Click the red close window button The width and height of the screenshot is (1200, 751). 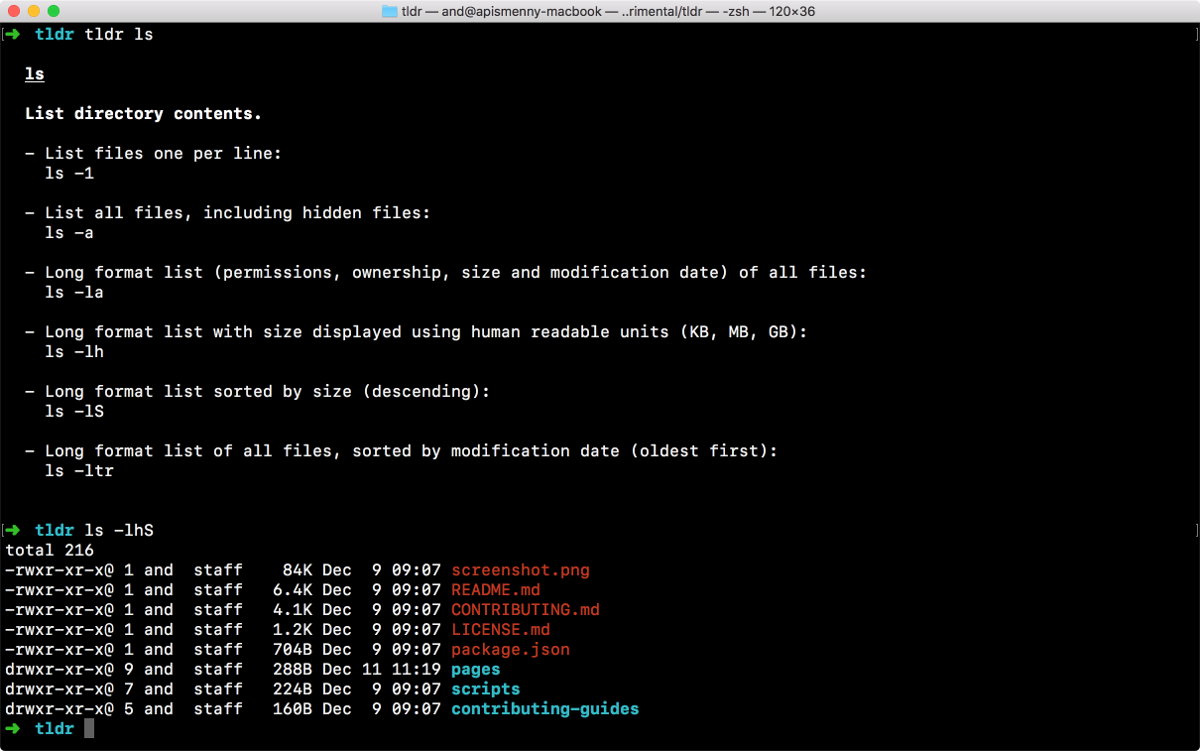click(x=14, y=11)
